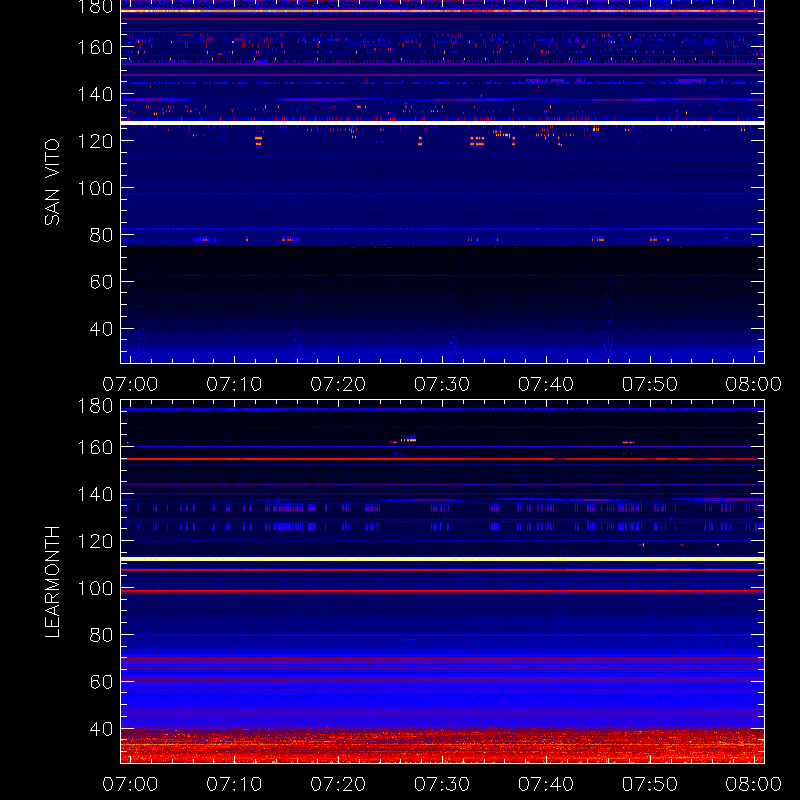Image resolution: width=800 pixels, height=800 pixels.
Task: Choose the 40 frequency label on Learmonth axis
Action: click(101, 729)
